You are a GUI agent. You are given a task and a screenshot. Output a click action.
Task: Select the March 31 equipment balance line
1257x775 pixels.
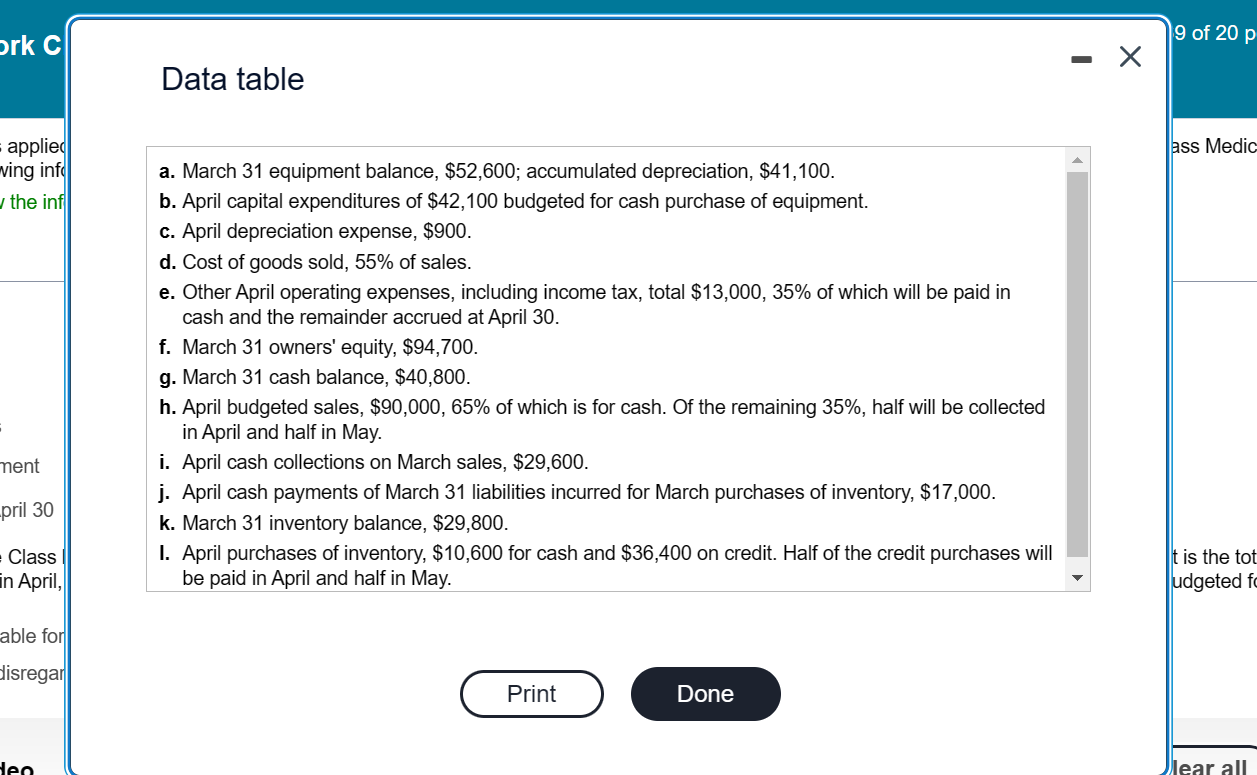(x=497, y=171)
